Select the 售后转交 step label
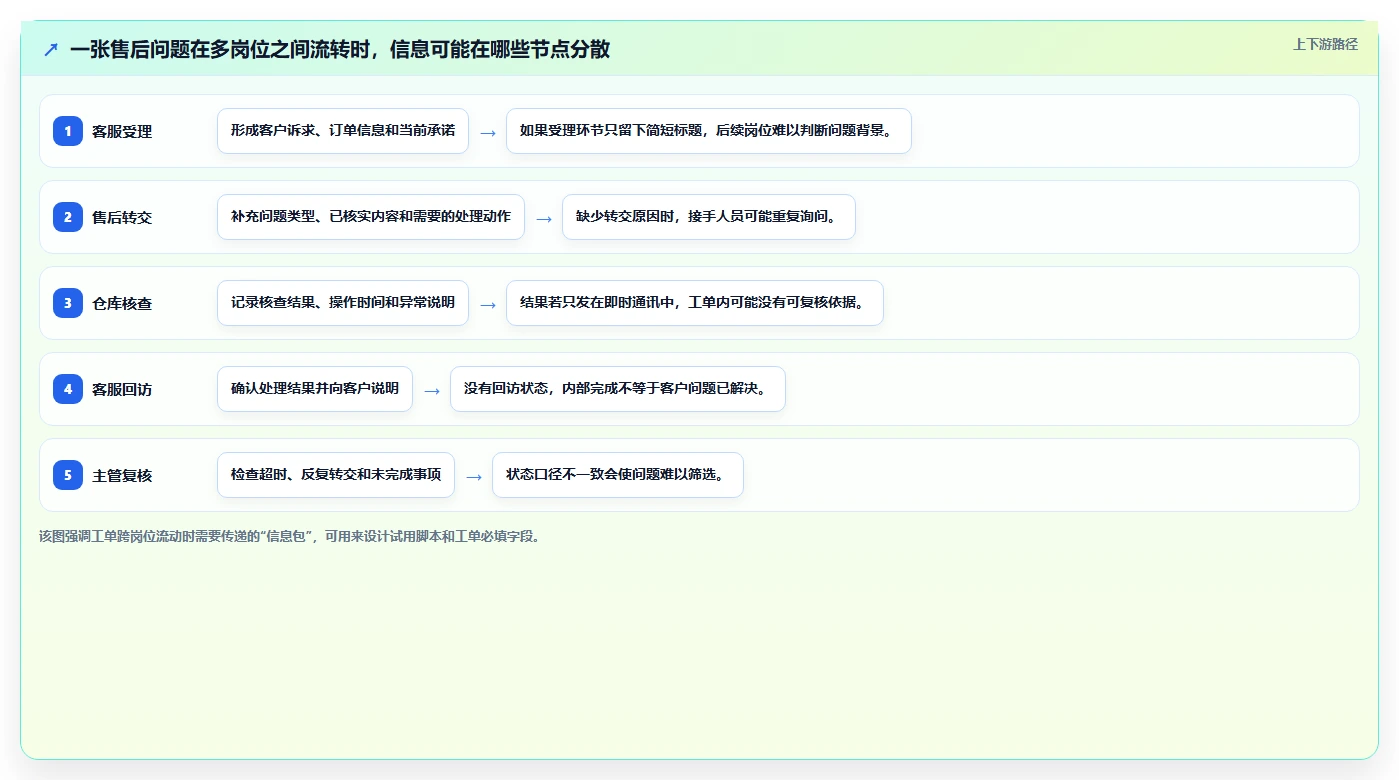1399x780 pixels. 122,217
